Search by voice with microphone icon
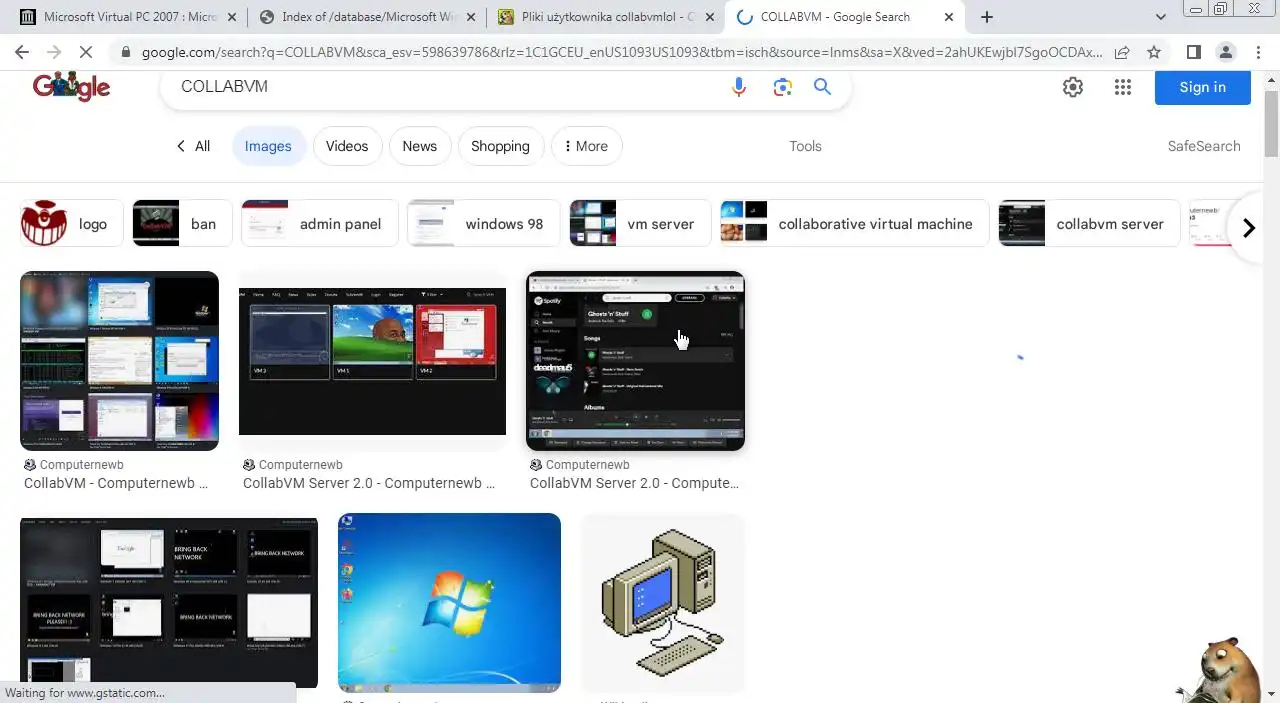Image resolution: width=1280 pixels, height=703 pixels. pyautogui.click(x=739, y=87)
